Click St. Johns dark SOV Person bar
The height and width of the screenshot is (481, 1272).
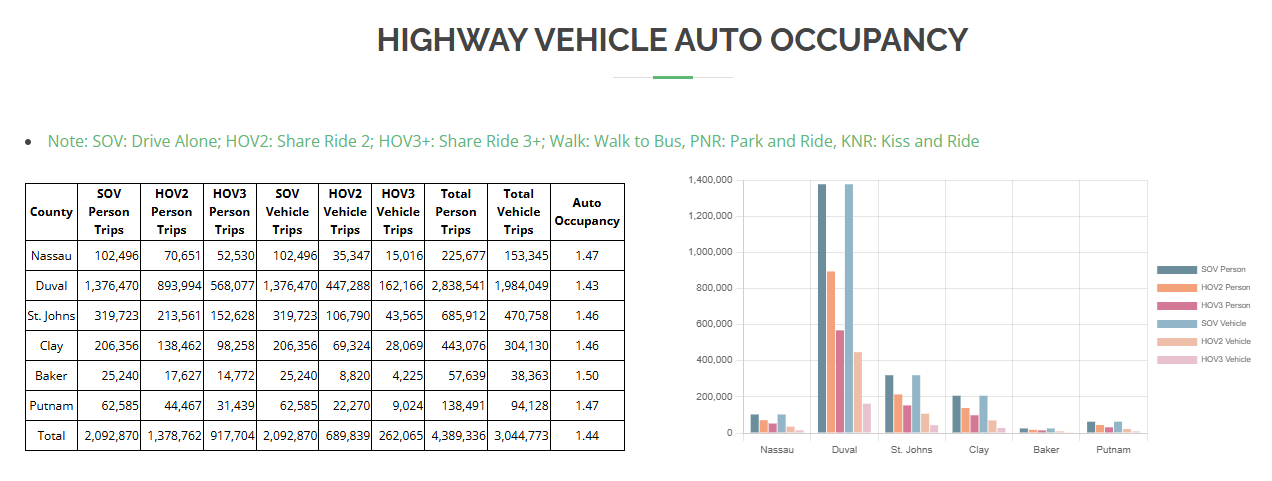(889, 404)
